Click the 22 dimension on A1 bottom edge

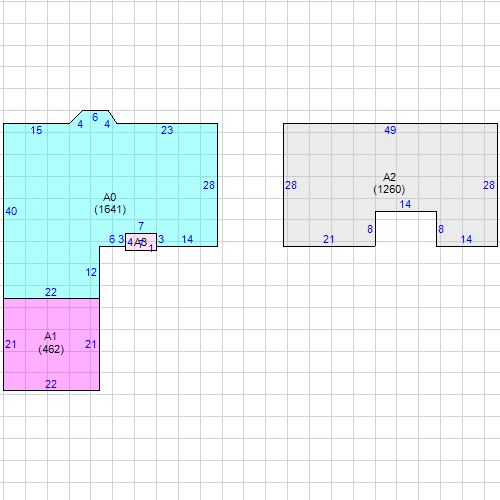(51, 384)
